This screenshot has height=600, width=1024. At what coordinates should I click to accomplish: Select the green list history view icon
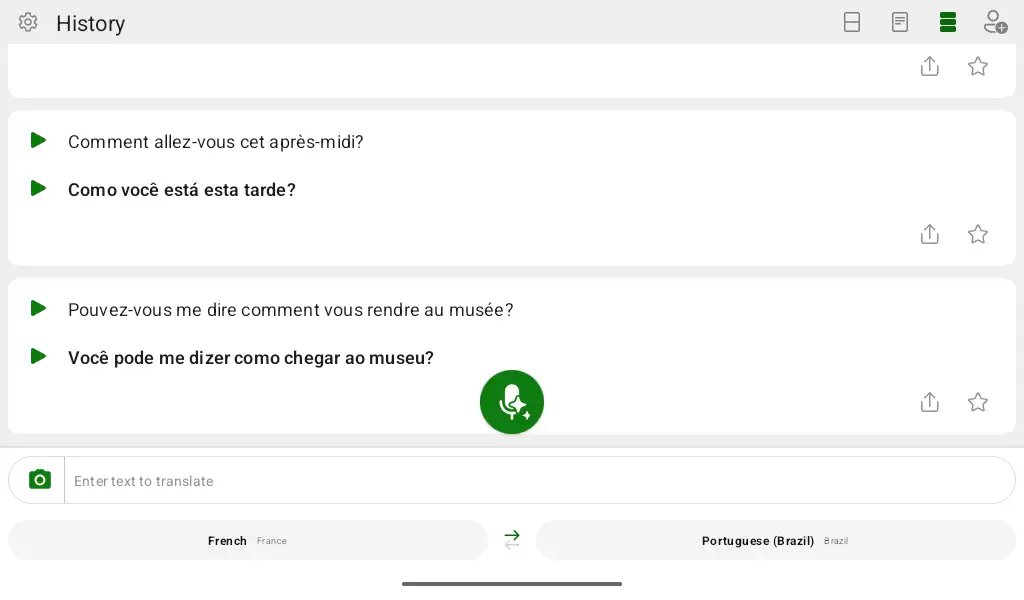click(x=948, y=23)
